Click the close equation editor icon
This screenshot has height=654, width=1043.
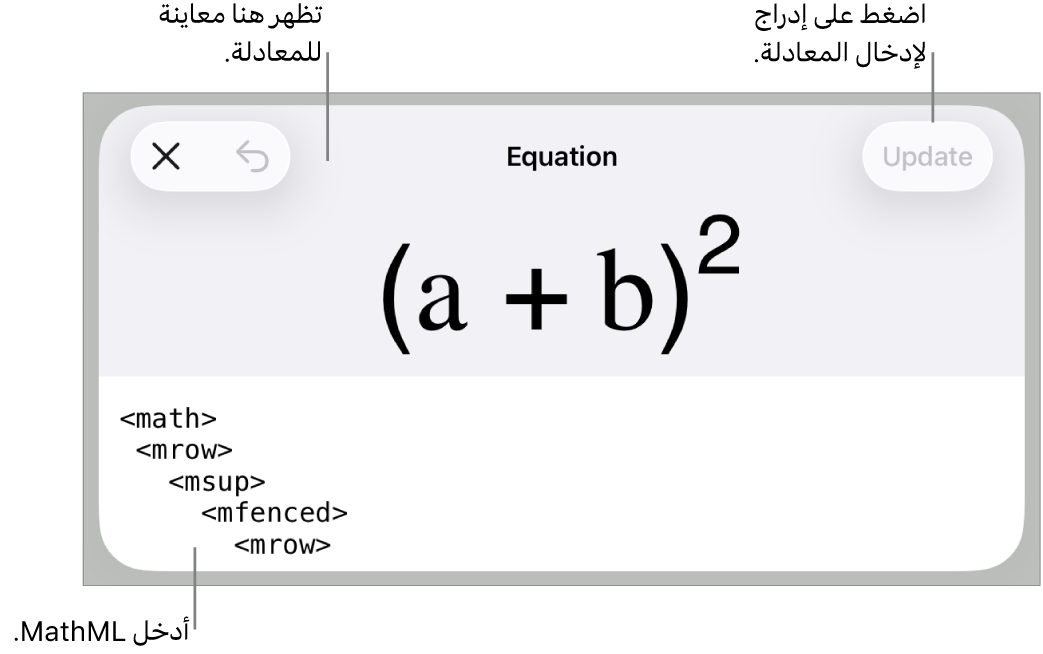click(165, 156)
